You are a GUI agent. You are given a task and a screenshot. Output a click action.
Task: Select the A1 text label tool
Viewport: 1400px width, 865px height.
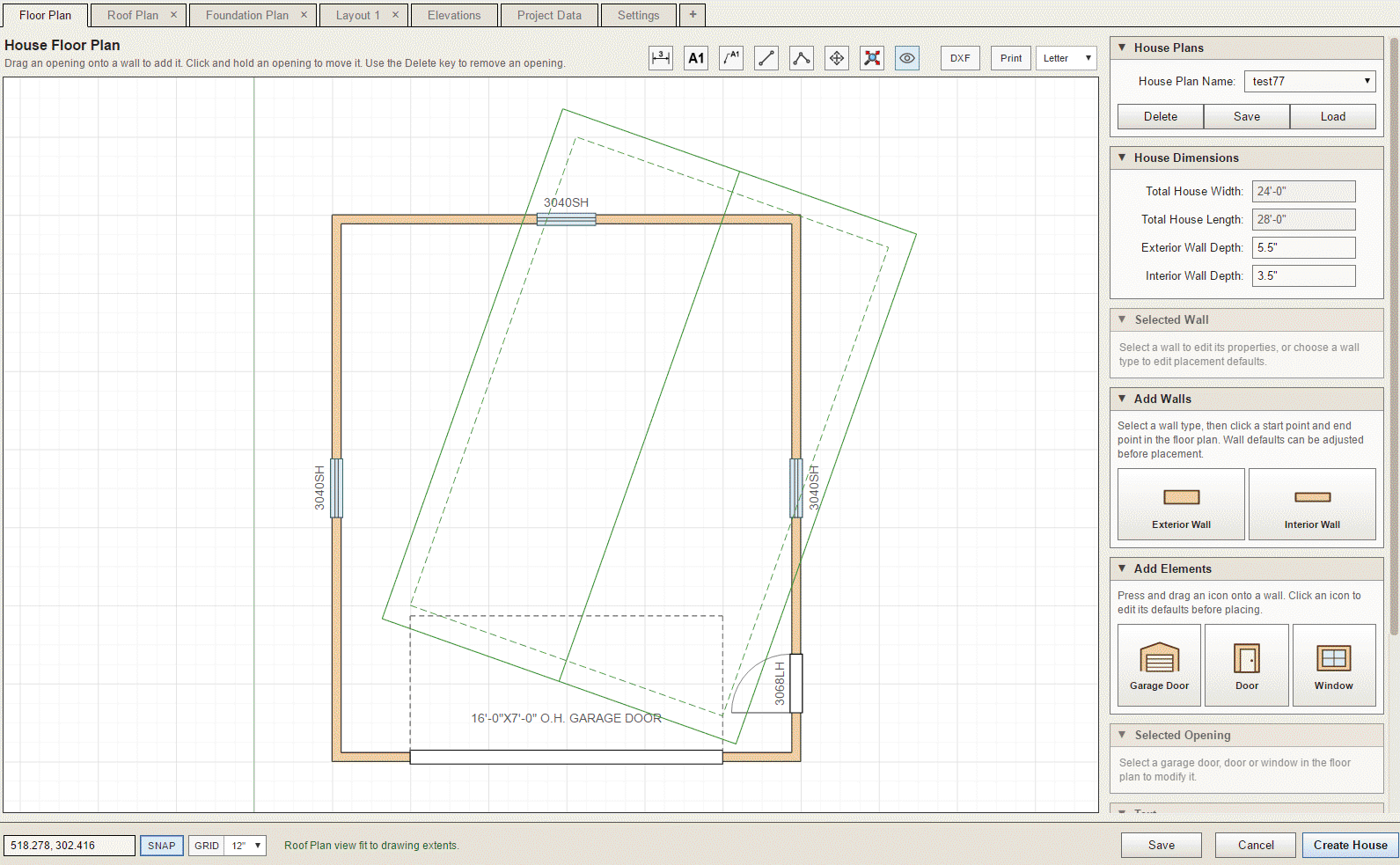pos(696,58)
